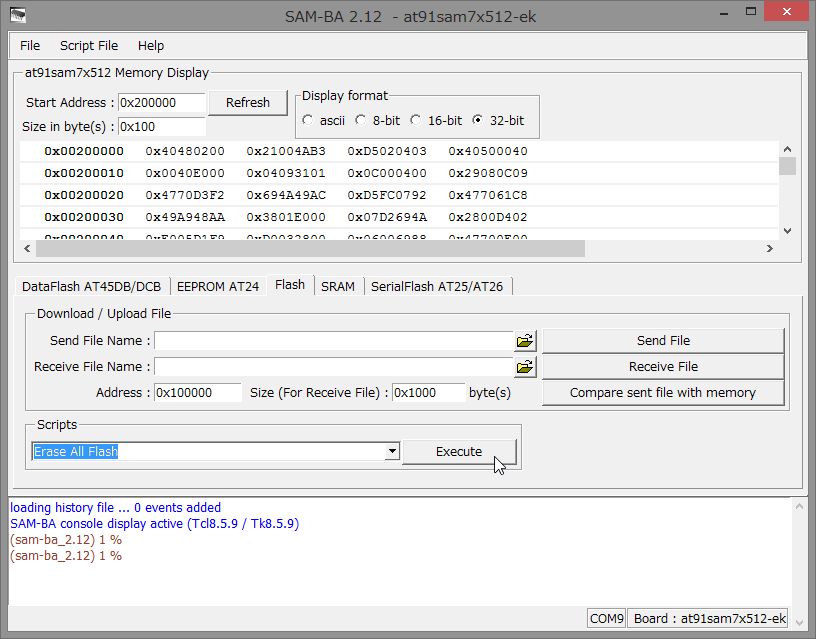
Task: Click memory value 0x07D2694A
Action: tap(387, 217)
